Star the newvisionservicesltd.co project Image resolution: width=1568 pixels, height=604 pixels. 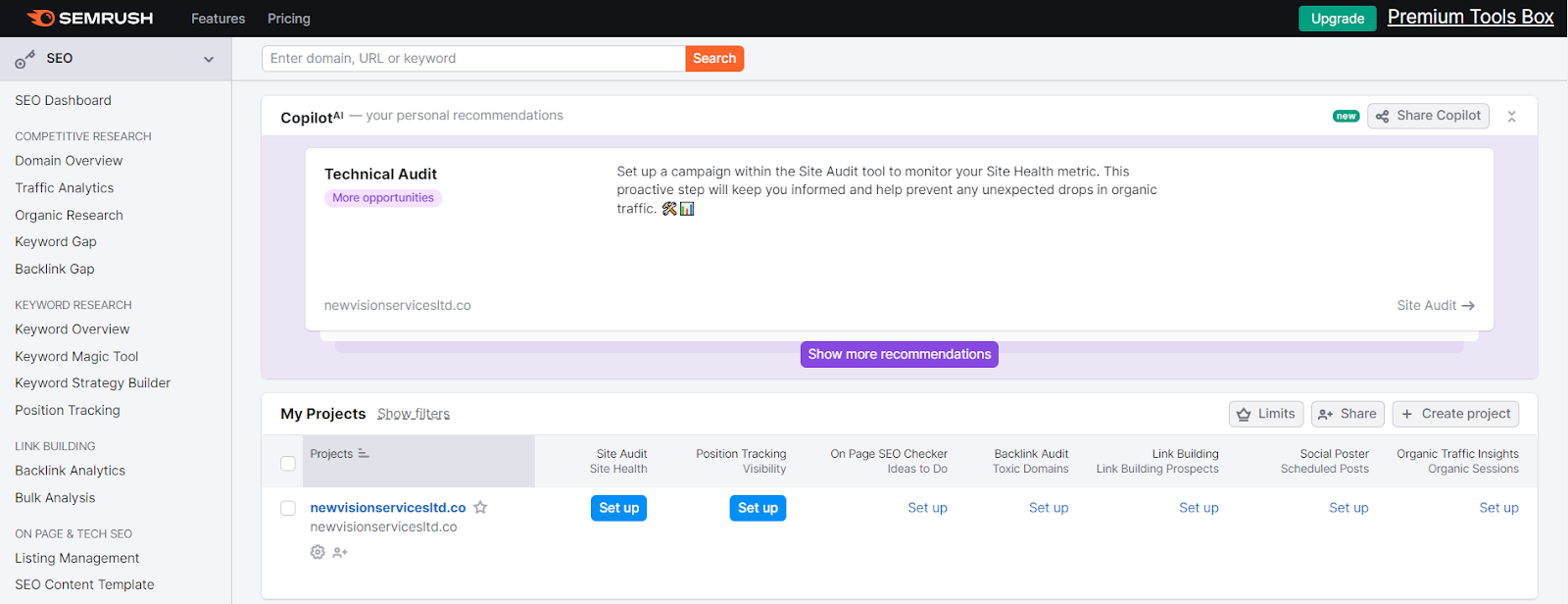pos(480,507)
